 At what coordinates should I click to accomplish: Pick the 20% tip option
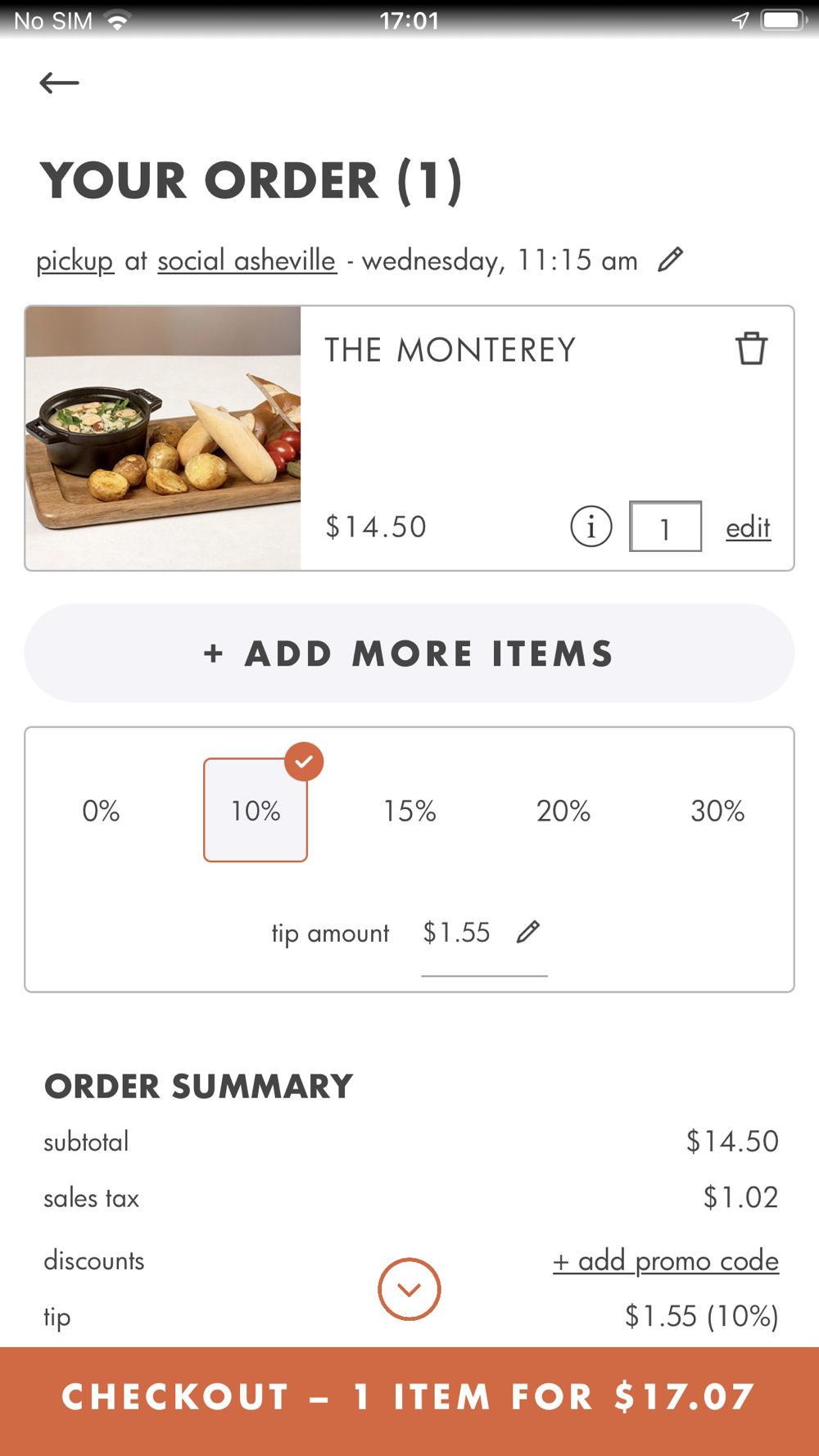(x=563, y=811)
